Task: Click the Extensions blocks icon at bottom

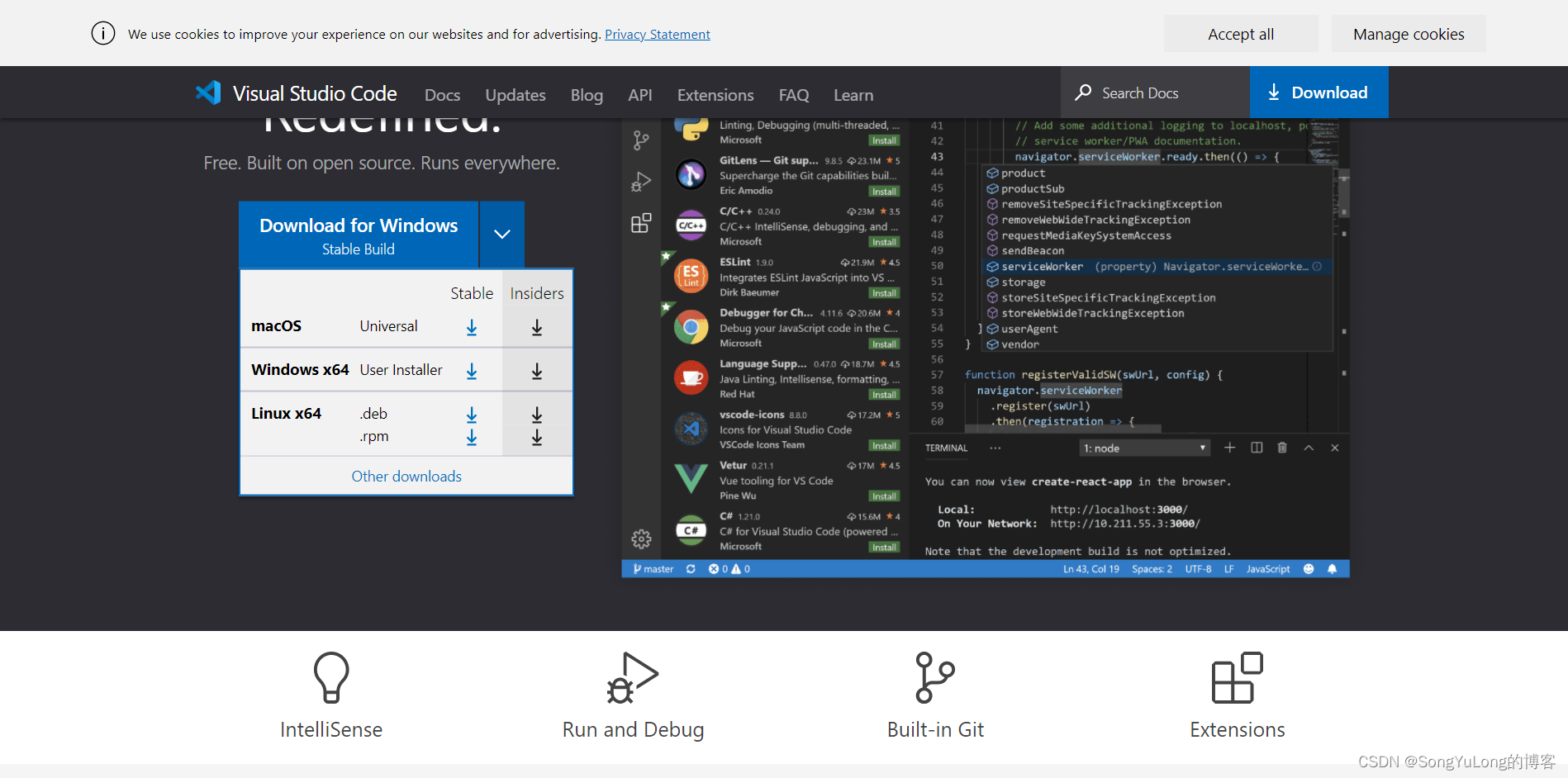Action: point(1237,677)
